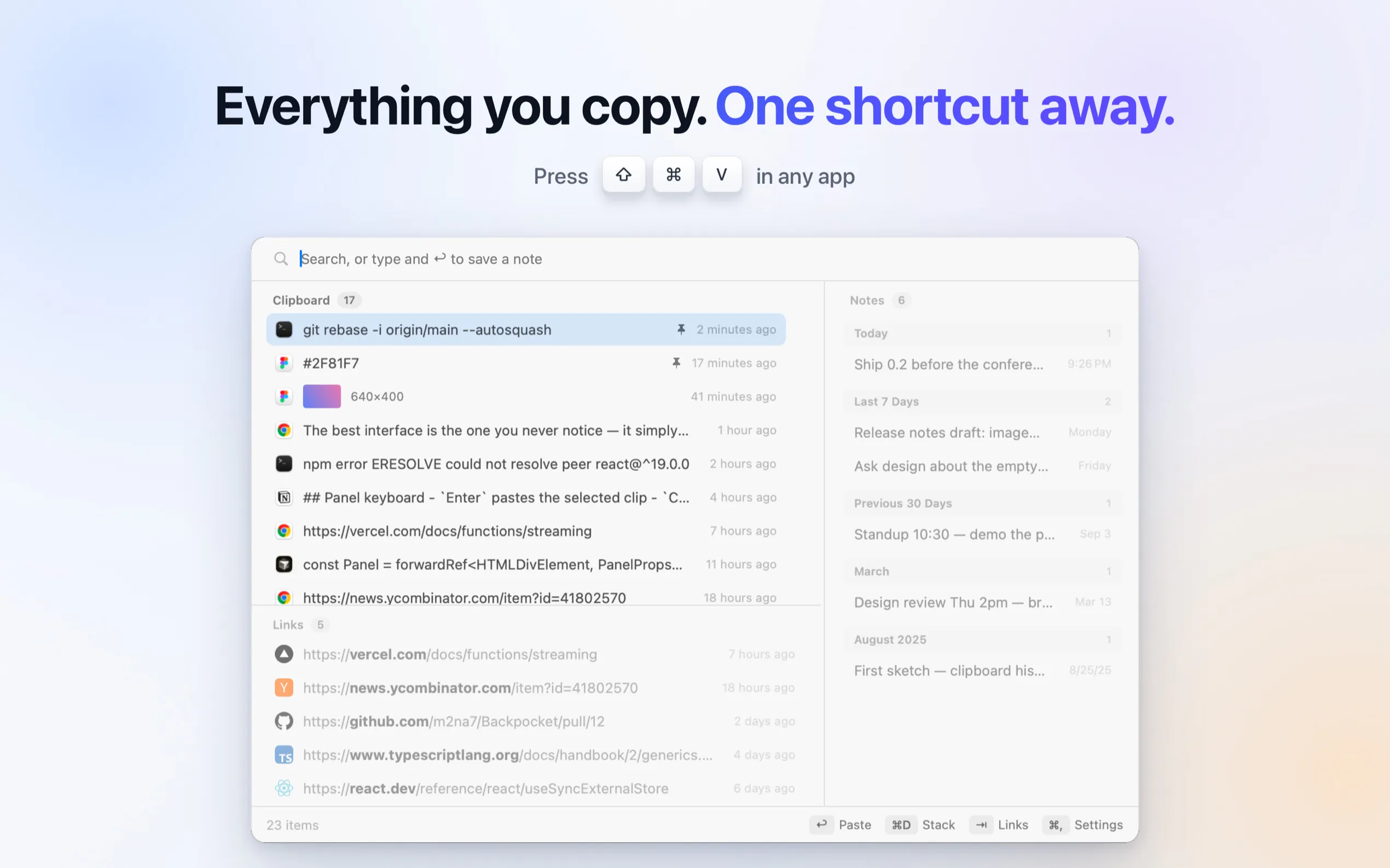The image size is (1390, 868).
Task: Open Settings from the footer
Action: (x=1084, y=825)
